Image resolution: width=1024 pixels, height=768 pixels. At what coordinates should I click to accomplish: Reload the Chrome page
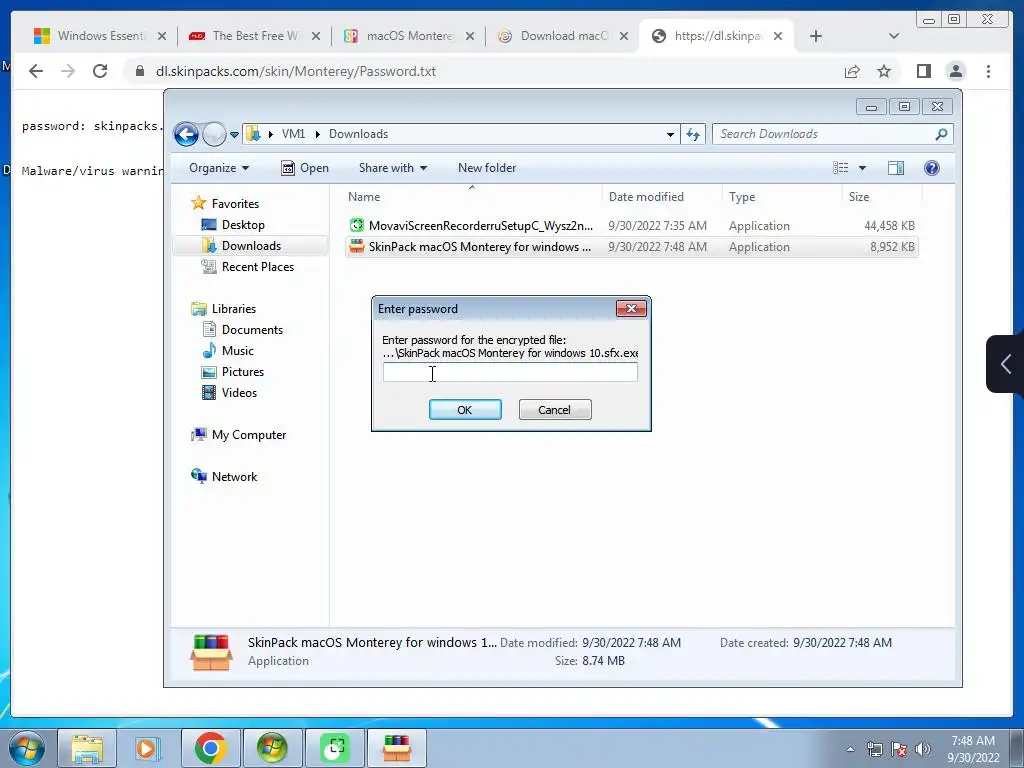[100, 71]
